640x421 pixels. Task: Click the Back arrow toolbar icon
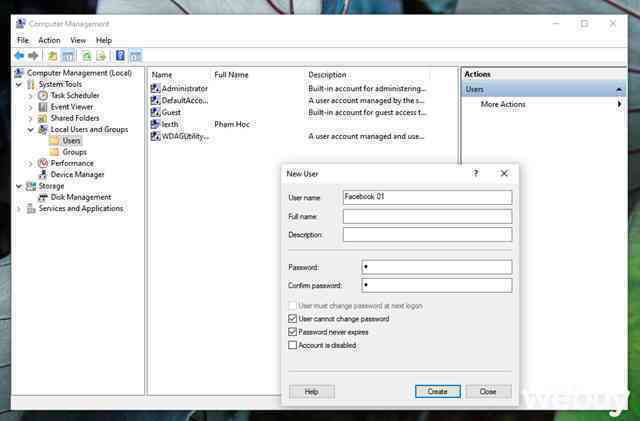click(x=19, y=56)
